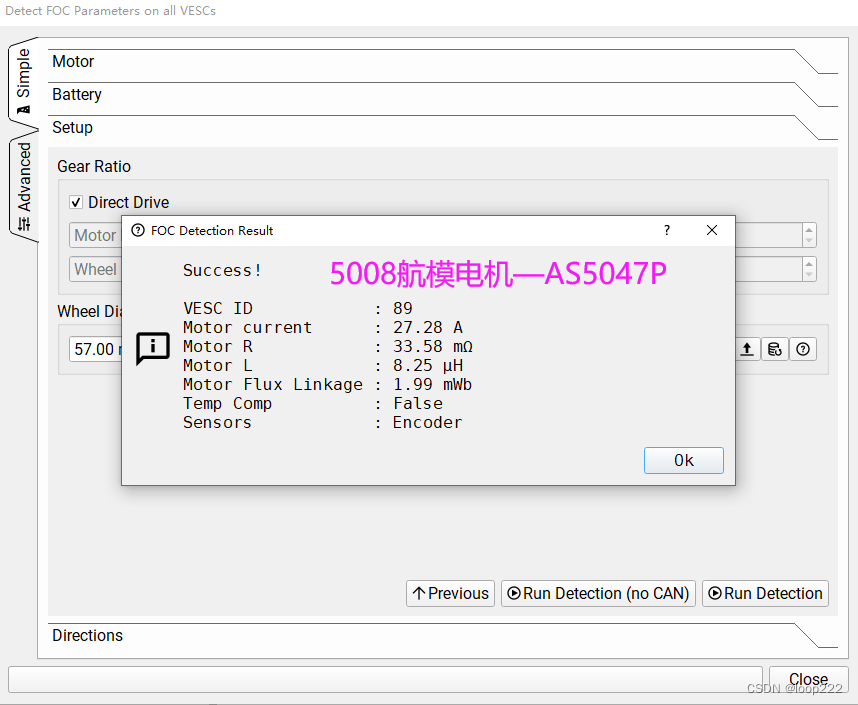The height and width of the screenshot is (705, 858).
Task: Click the upload value icon beside wheel diameter
Action: pos(747,349)
